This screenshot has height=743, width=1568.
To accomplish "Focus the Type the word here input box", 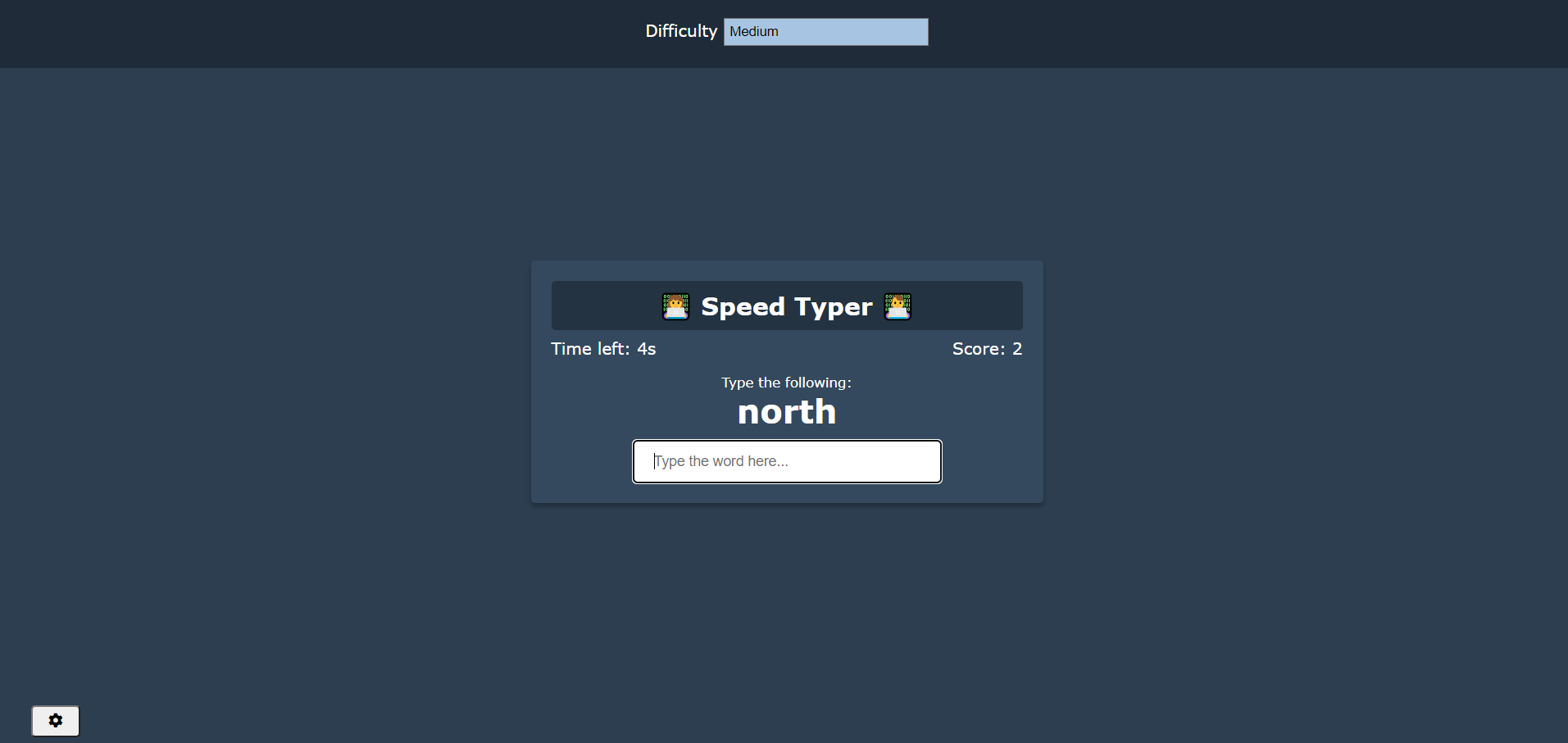I will [x=786, y=461].
